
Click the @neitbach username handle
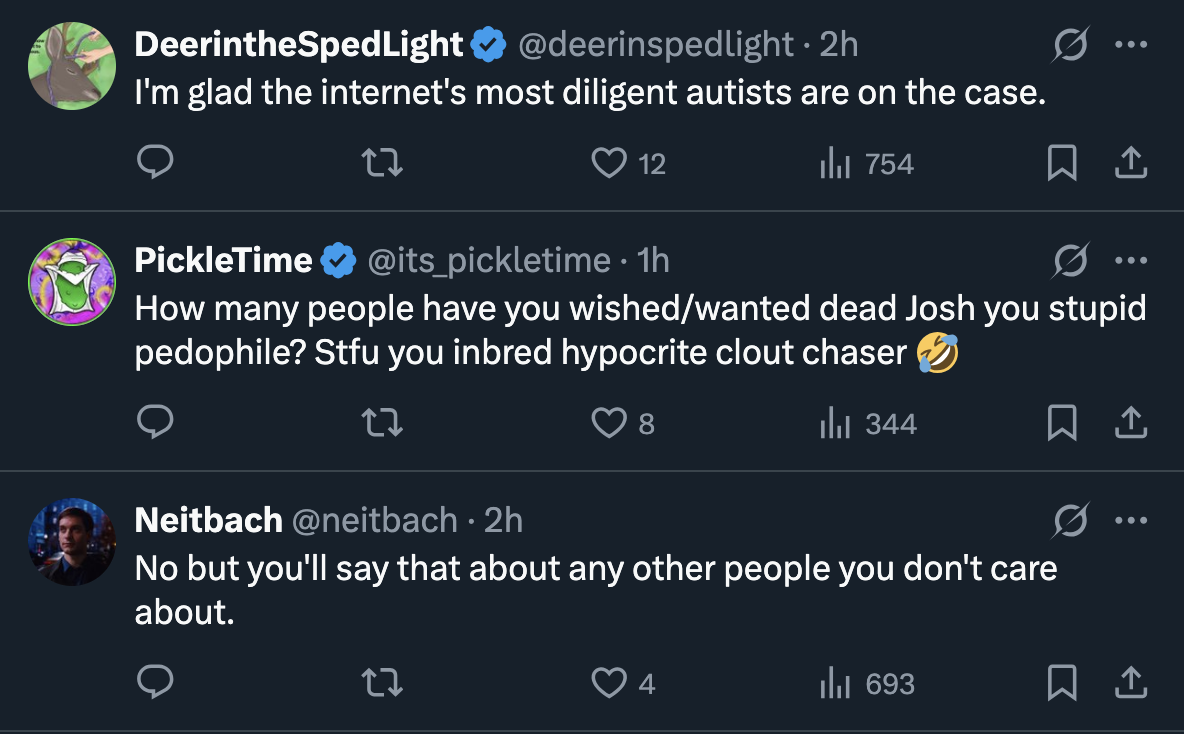[x=374, y=520]
